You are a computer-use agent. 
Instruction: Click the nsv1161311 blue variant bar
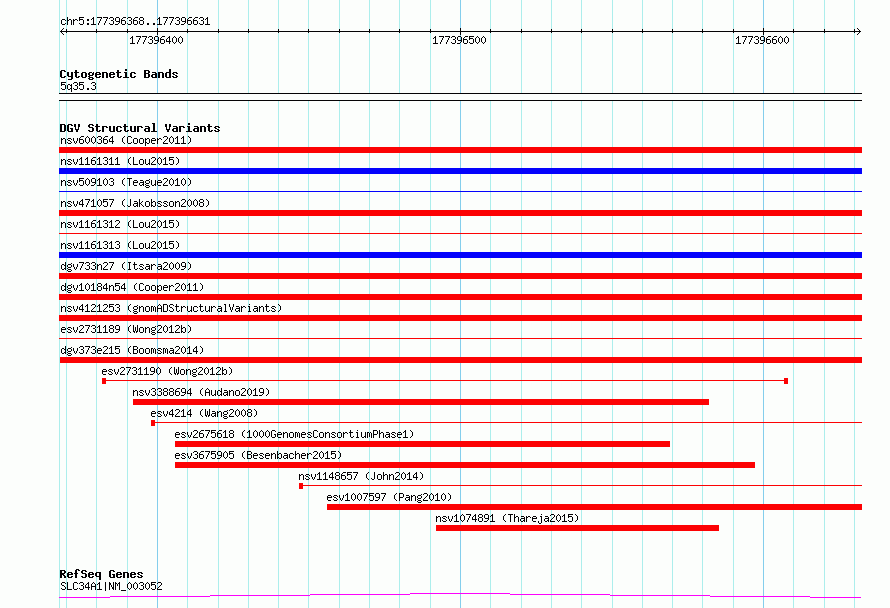(460, 171)
